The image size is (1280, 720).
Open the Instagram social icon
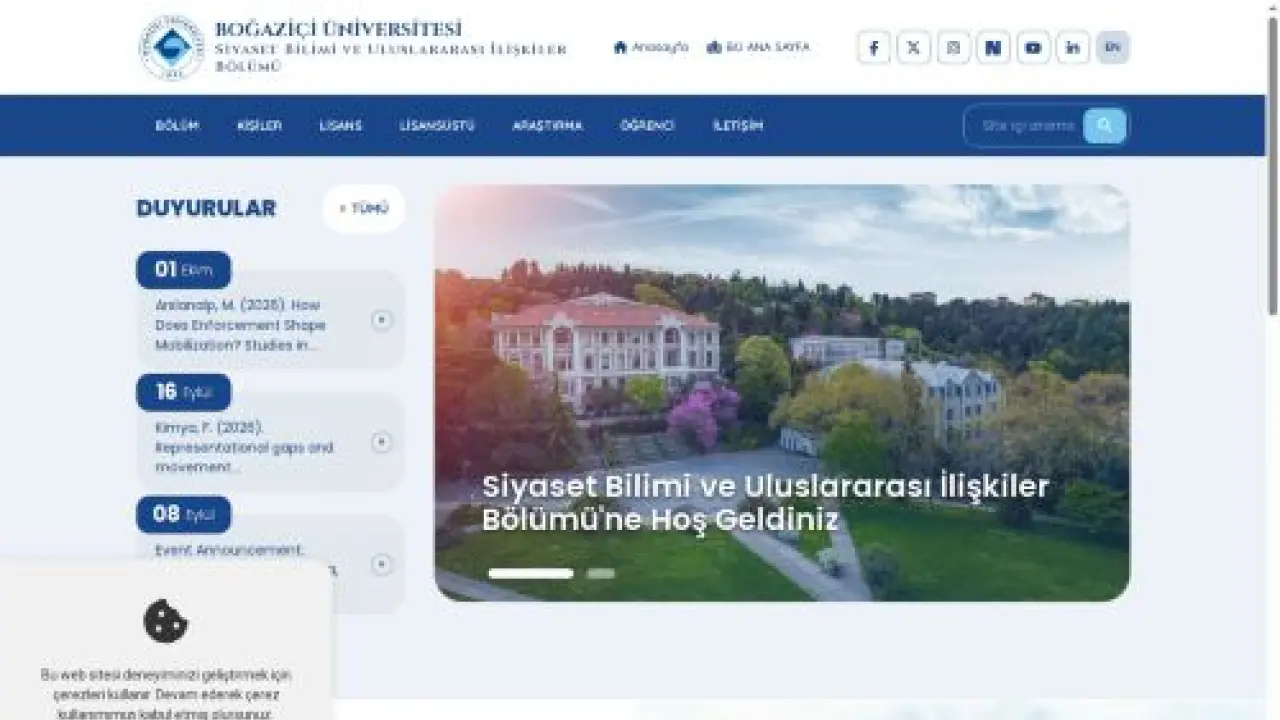point(953,47)
